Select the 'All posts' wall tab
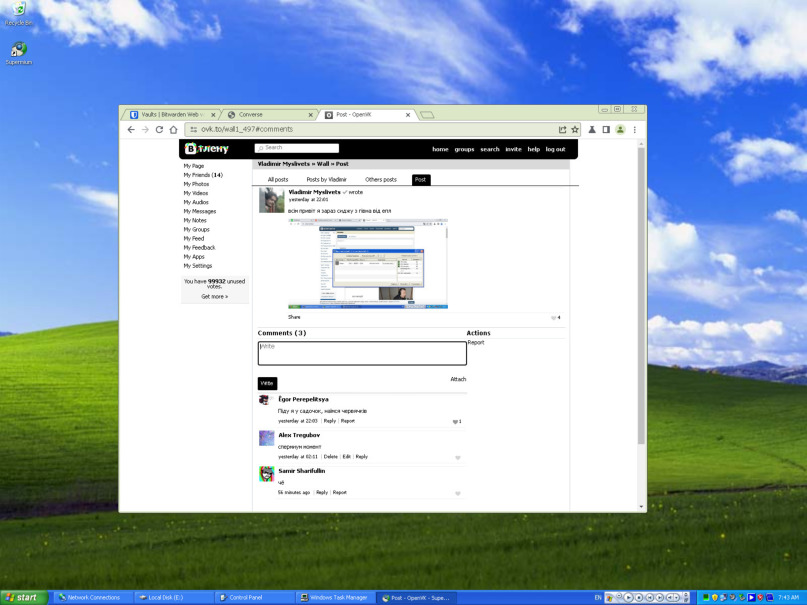The image size is (807, 605). pos(278,180)
